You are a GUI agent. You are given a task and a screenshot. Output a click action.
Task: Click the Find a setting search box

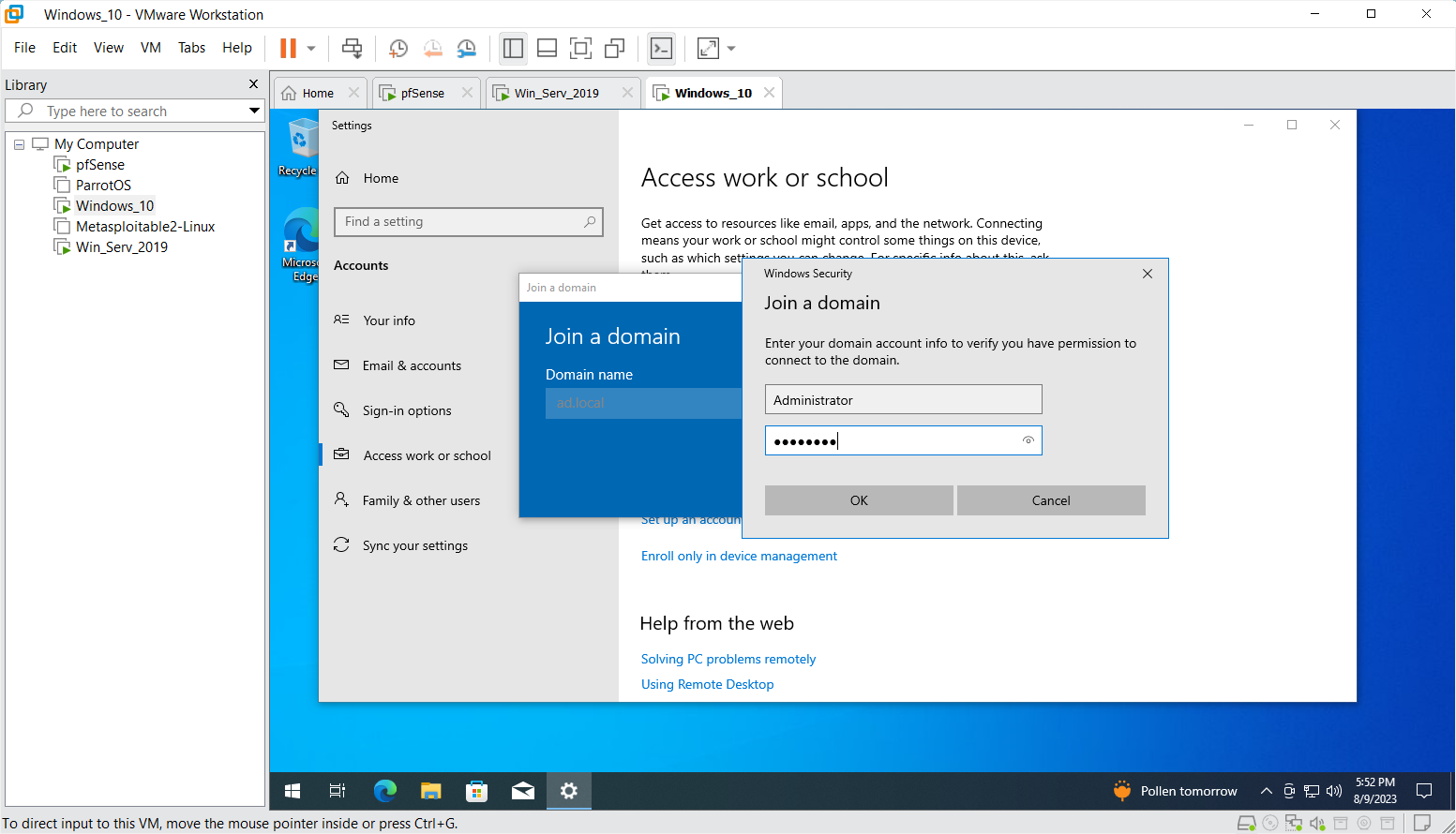coord(469,222)
